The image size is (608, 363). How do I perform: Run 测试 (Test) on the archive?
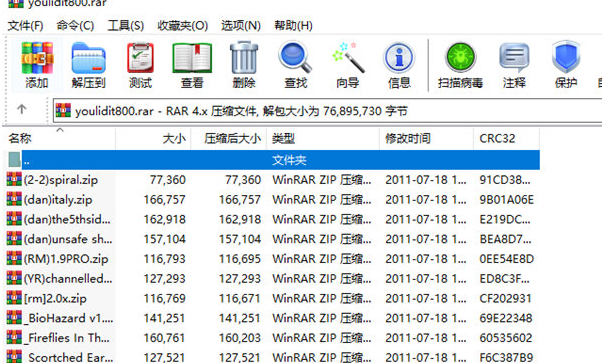coord(140,58)
